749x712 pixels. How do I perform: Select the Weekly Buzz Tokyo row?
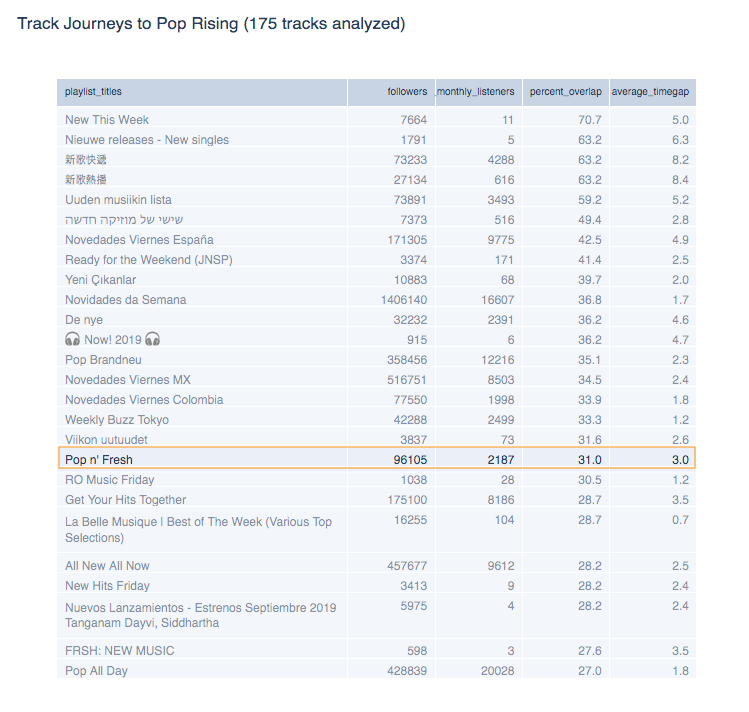[x=117, y=420]
